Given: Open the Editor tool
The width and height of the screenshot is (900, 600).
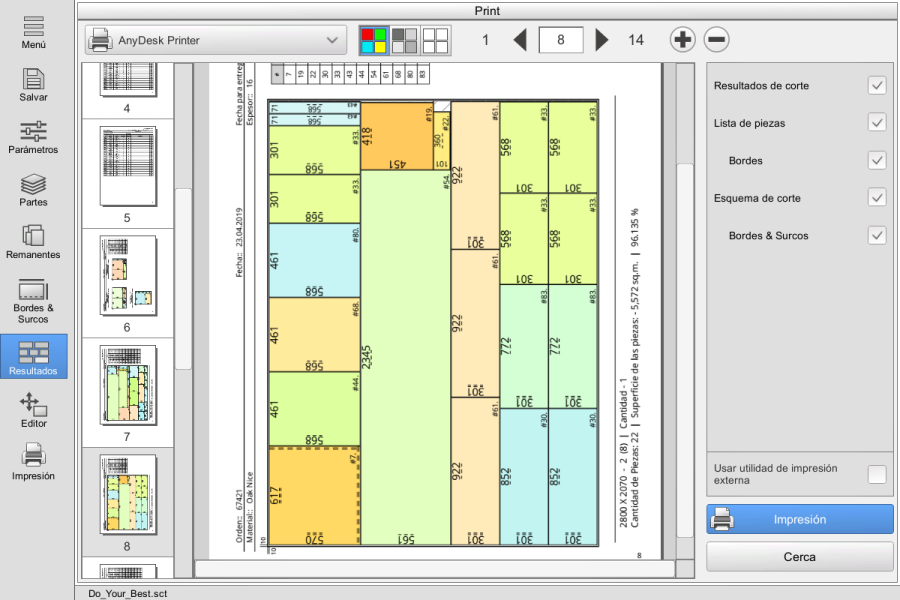Looking at the screenshot, I should point(33,411).
